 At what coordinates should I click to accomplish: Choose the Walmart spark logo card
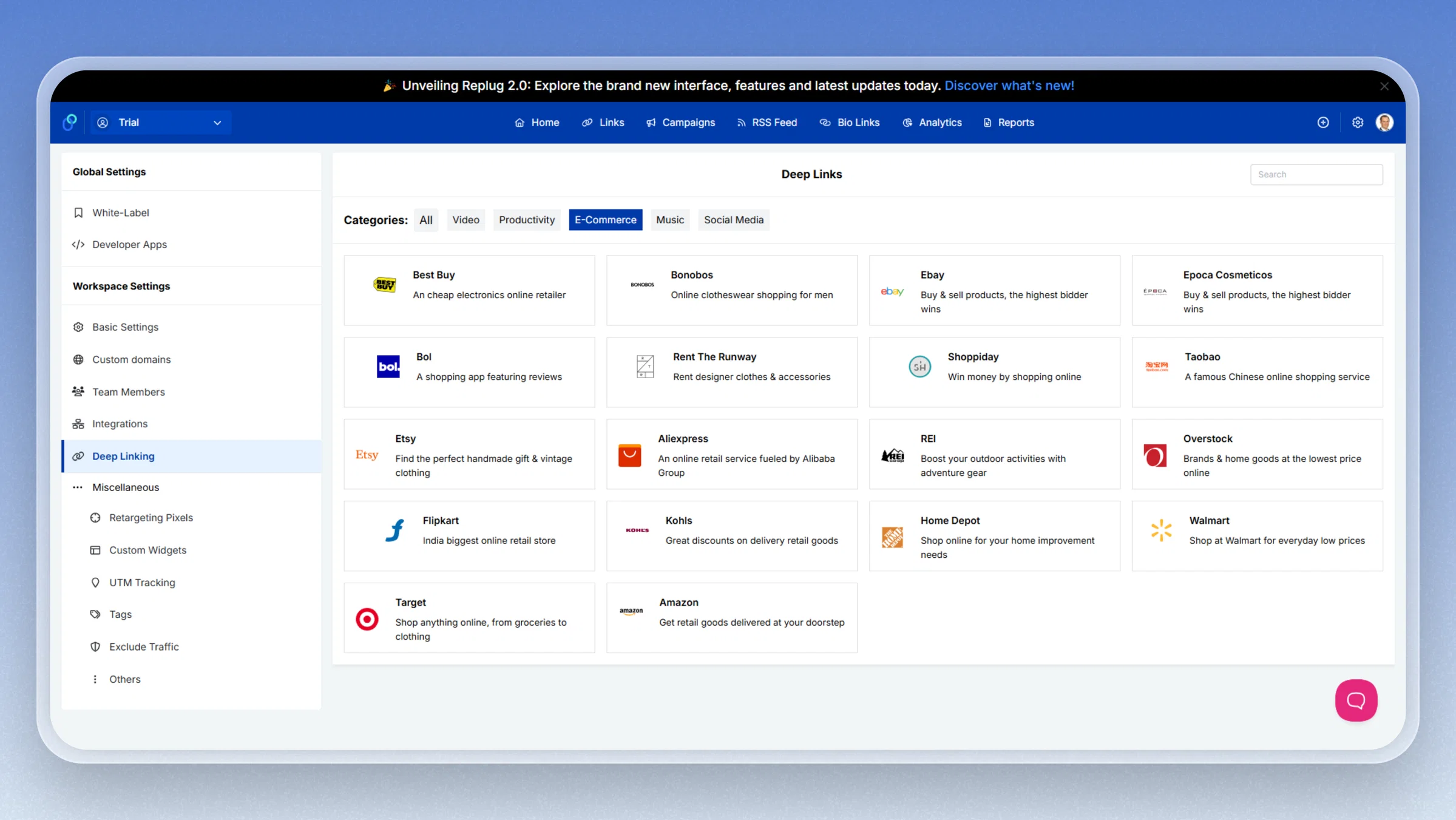coord(1257,536)
